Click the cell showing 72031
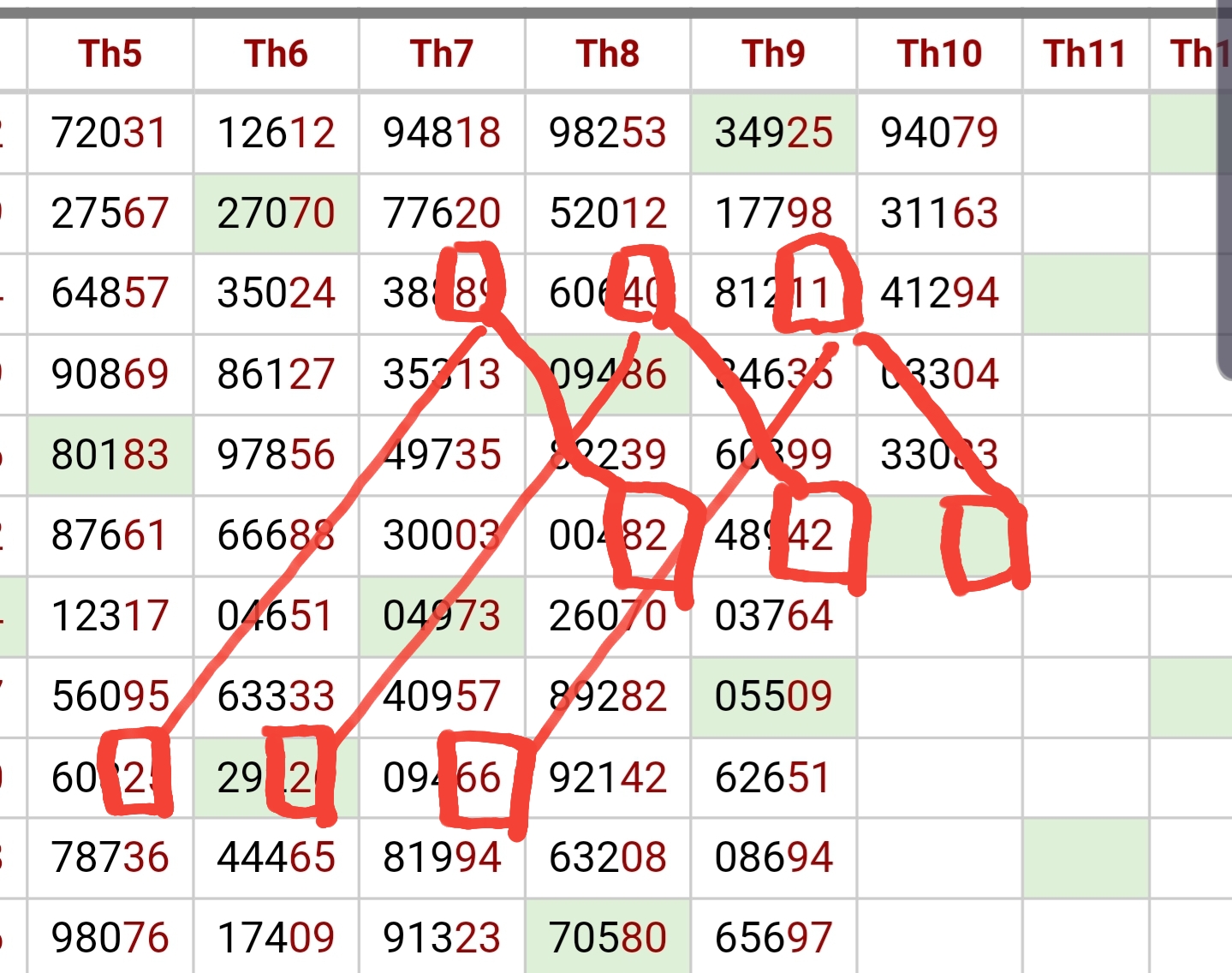The height and width of the screenshot is (973, 1232). (110, 133)
